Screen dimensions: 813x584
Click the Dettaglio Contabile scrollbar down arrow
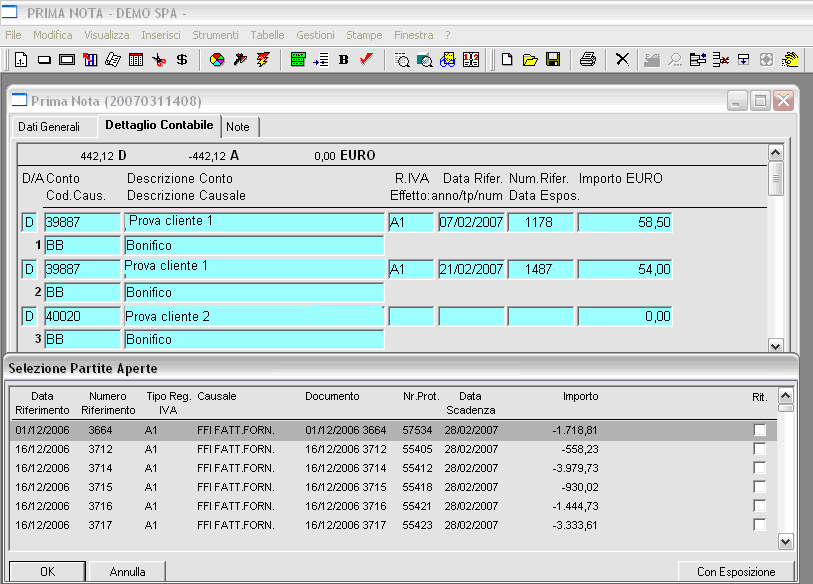point(776,346)
